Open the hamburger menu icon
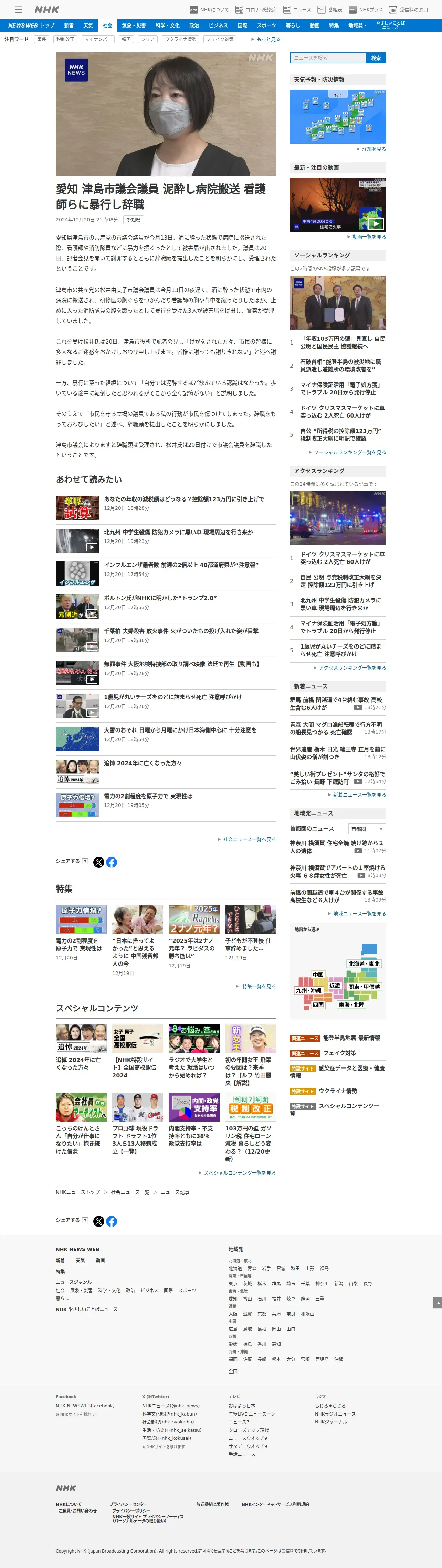The image size is (442, 1568). 19,10
